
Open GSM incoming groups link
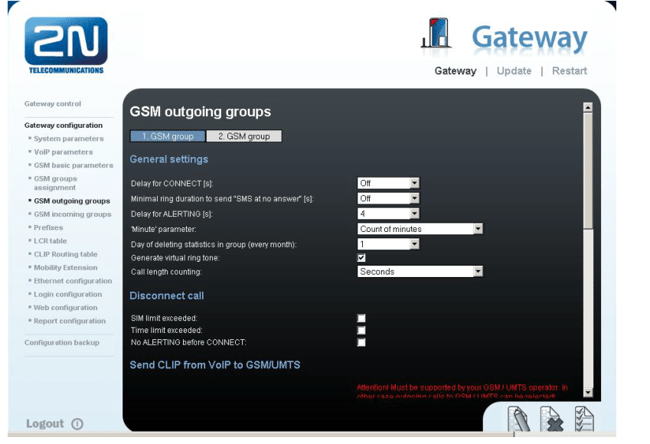pos(73,214)
